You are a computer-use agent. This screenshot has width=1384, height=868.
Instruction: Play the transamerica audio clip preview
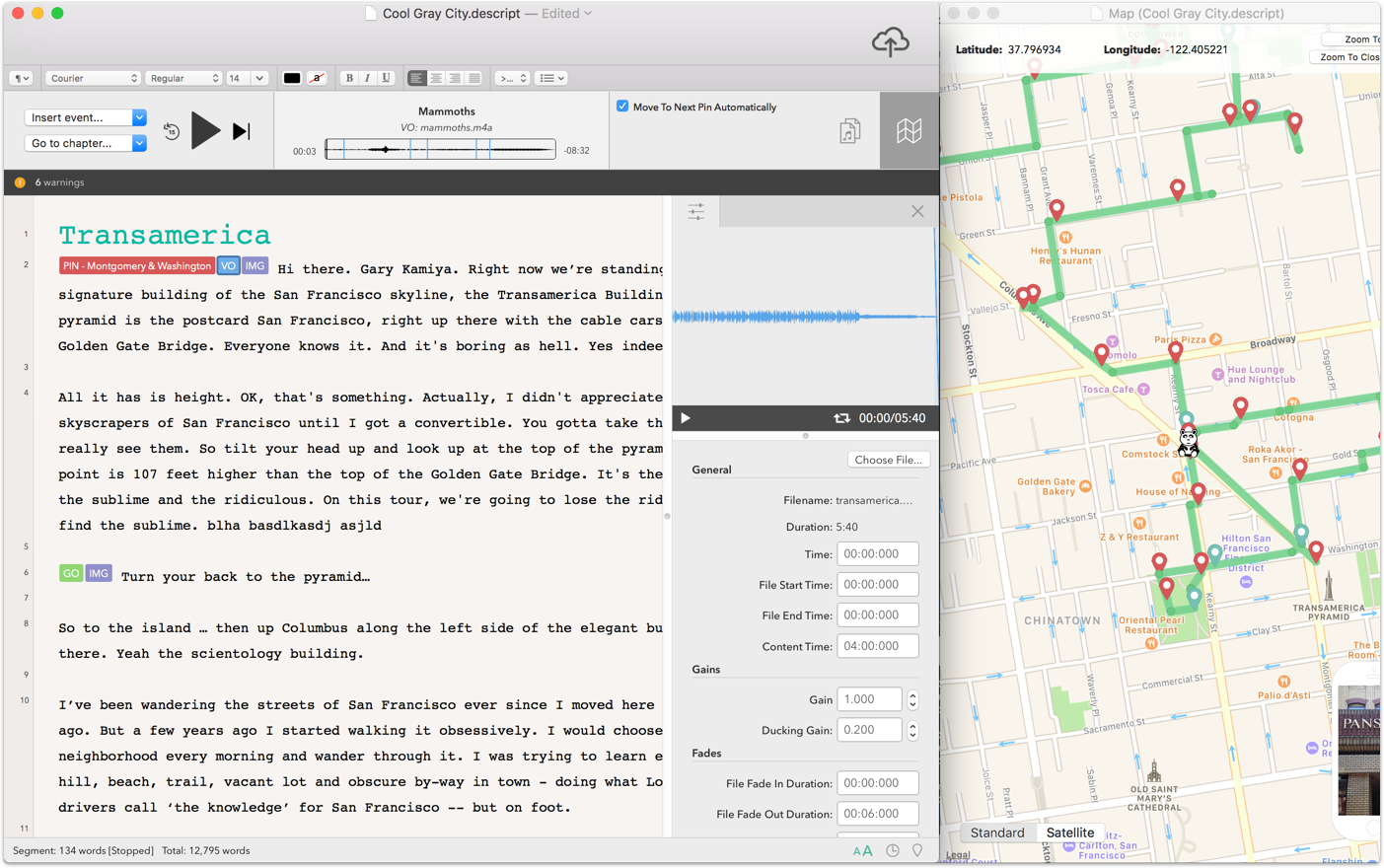(686, 418)
